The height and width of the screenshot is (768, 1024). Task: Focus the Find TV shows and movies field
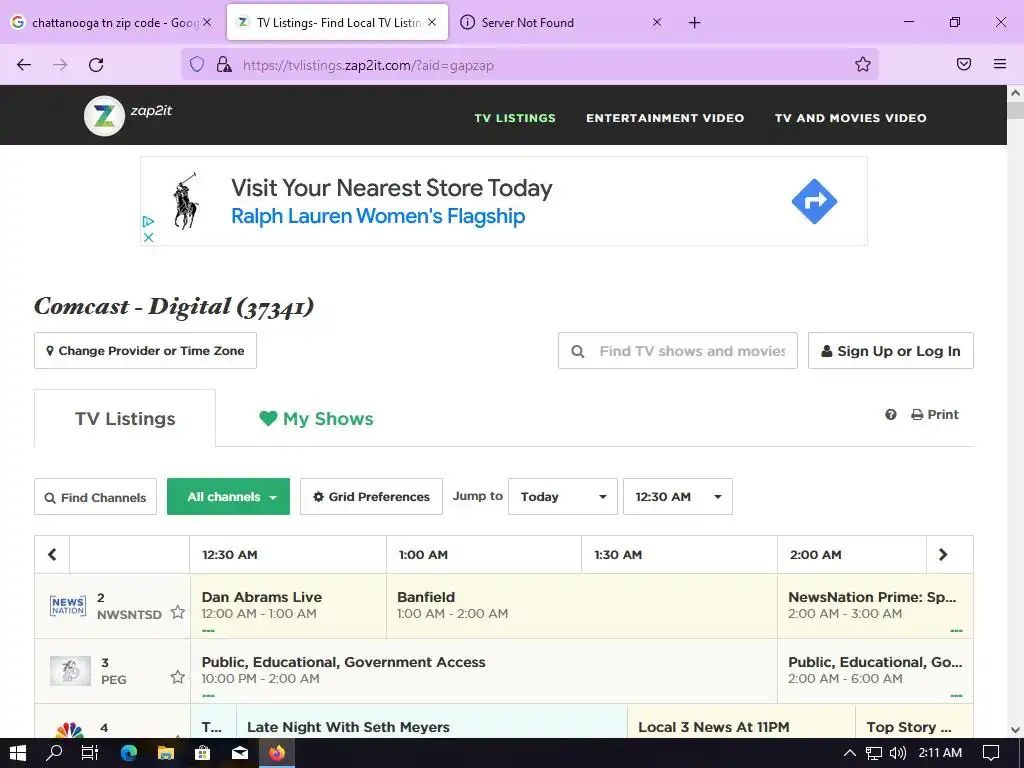coord(678,351)
